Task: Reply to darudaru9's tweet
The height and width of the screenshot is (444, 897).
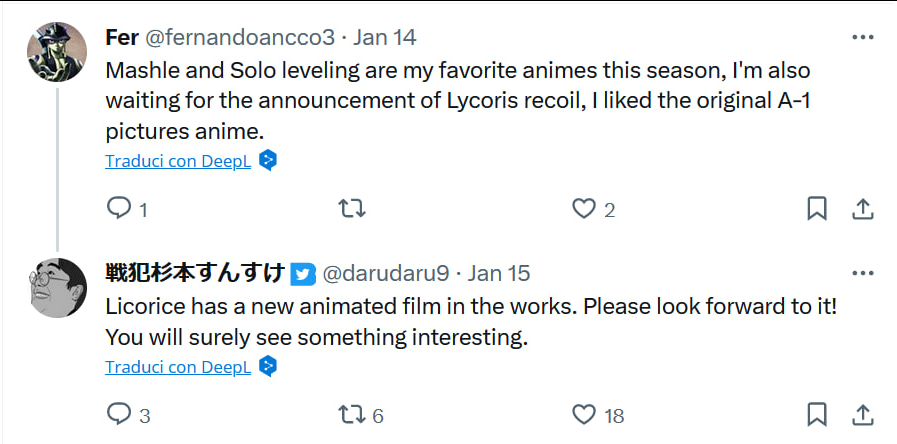Action: pyautogui.click(x=119, y=414)
